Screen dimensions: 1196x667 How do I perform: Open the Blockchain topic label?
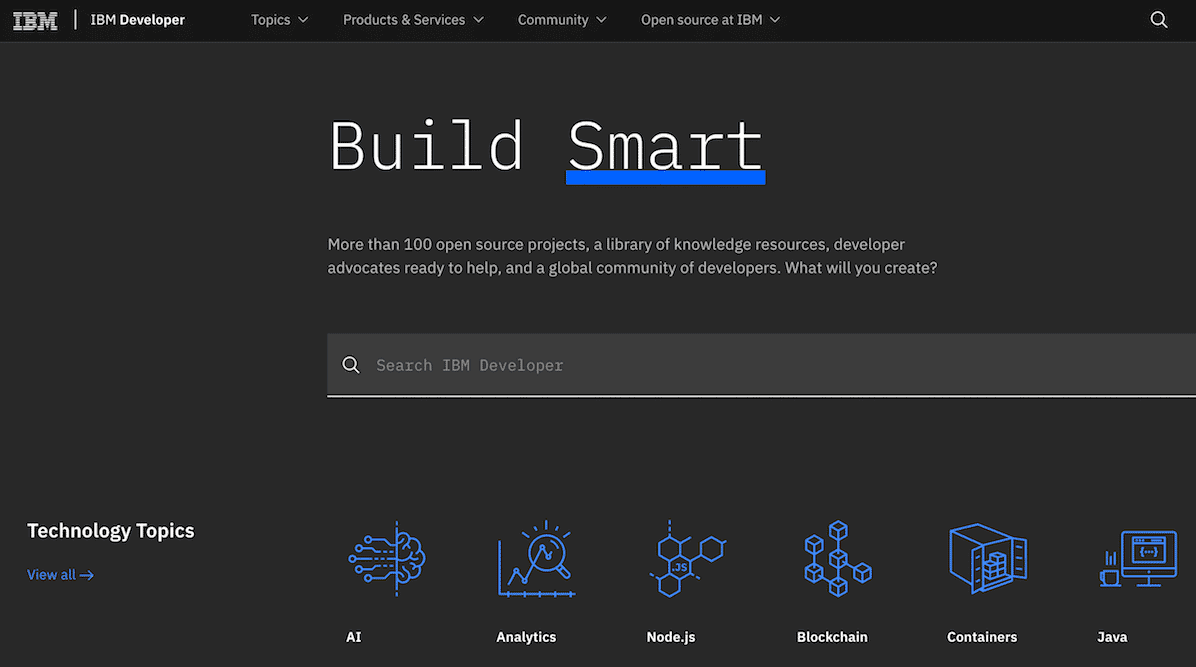point(831,637)
